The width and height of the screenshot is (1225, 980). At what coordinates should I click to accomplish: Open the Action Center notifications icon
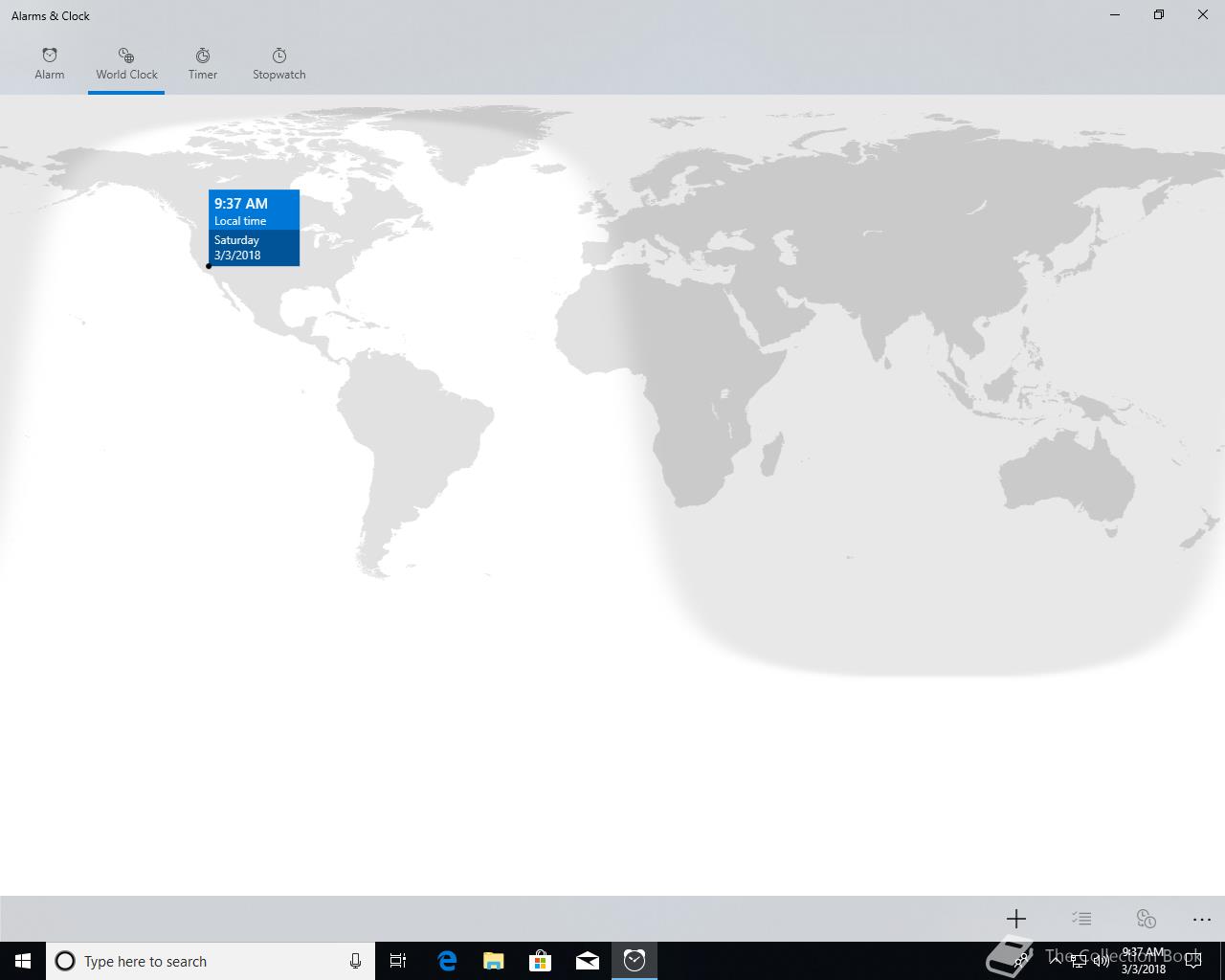pos(1192,961)
